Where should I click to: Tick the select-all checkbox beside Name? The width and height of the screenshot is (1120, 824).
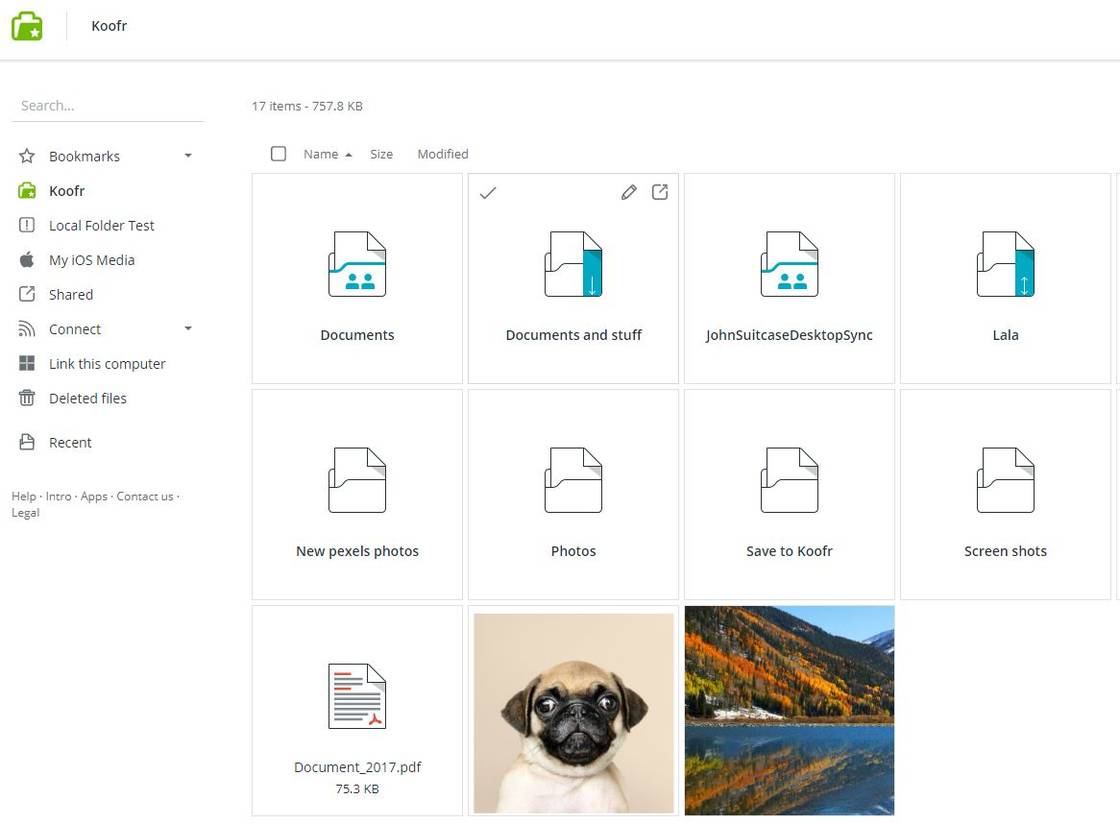click(279, 154)
